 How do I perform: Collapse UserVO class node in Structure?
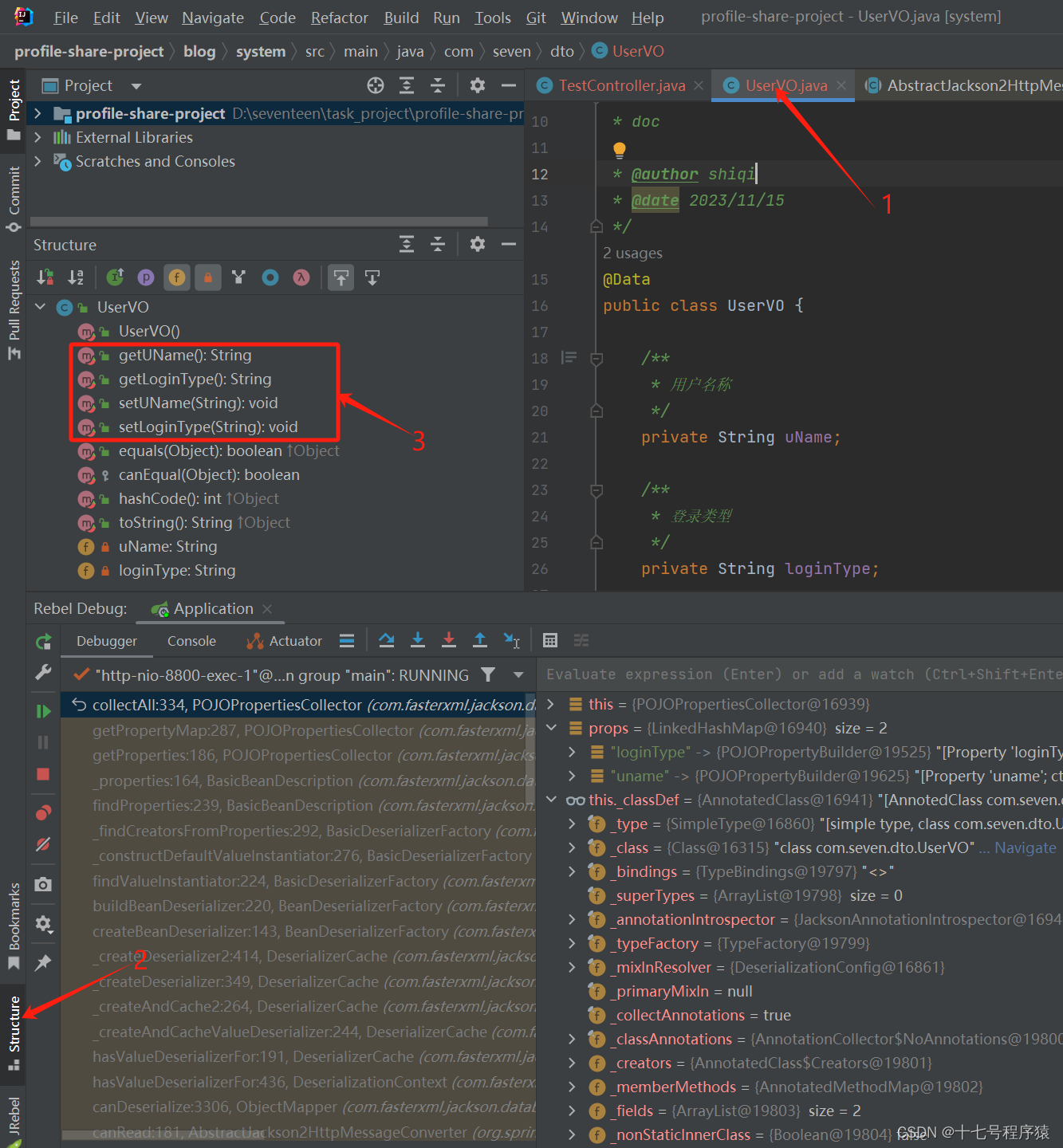[x=41, y=306]
